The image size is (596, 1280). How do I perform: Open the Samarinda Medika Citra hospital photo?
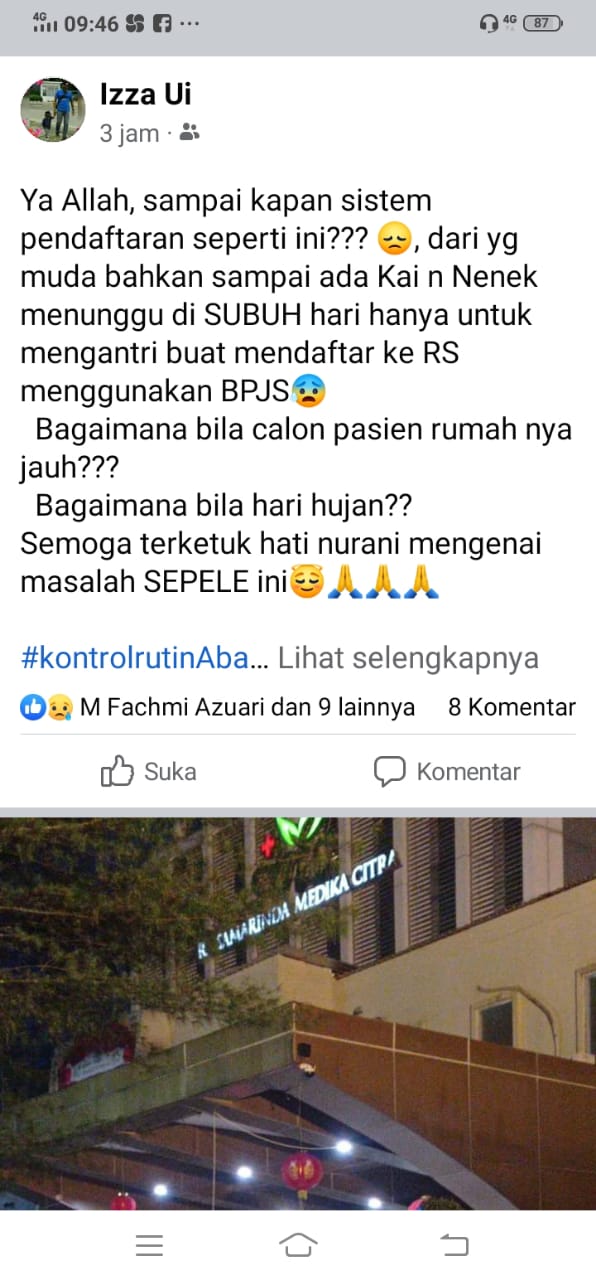pos(298,1013)
